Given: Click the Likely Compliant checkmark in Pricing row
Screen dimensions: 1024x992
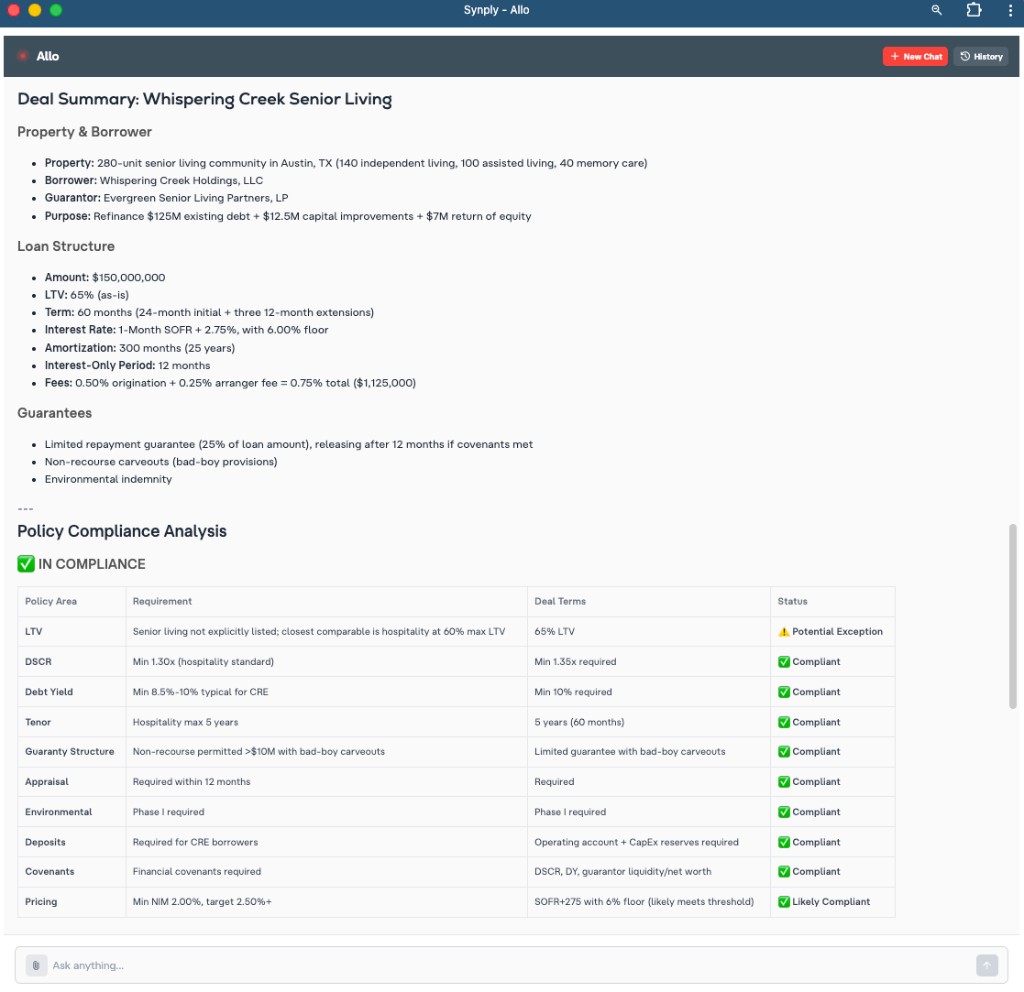Looking at the screenshot, I should pos(784,901).
